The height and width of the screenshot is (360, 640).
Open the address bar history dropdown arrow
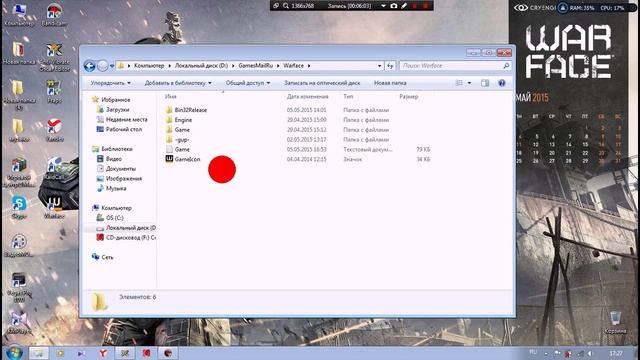point(380,66)
